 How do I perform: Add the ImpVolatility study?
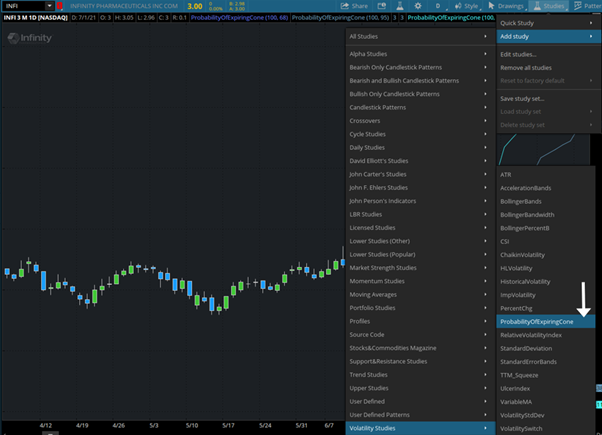(546, 295)
